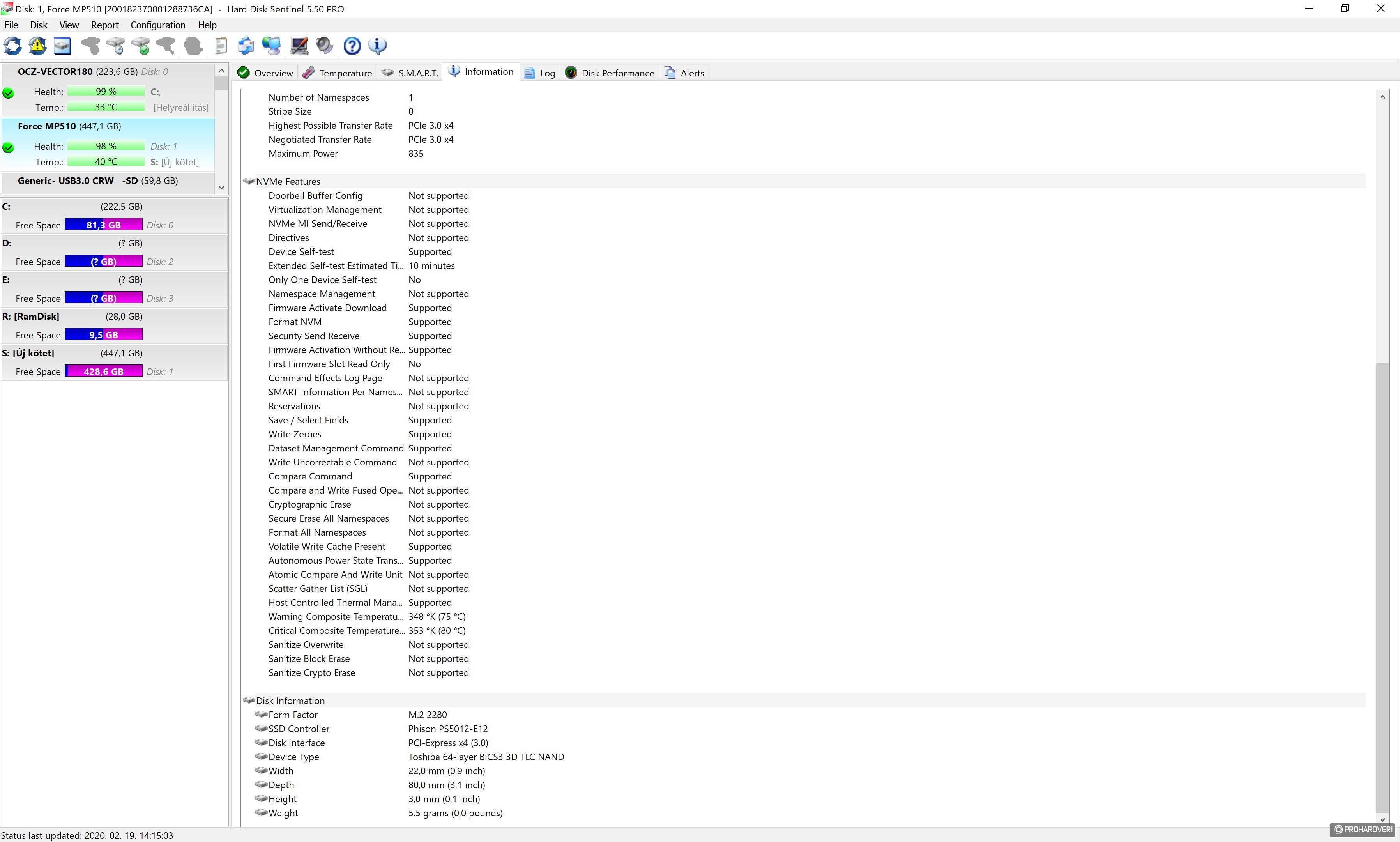Switch to the Disk Performance tab

pos(610,73)
